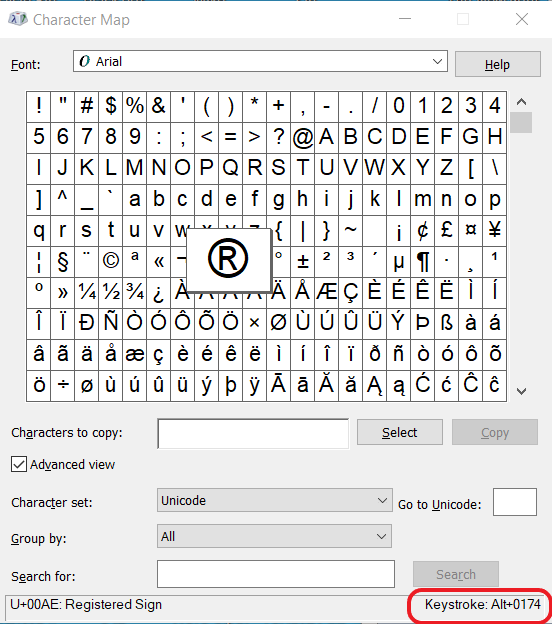Close the Character Map window
Image resolution: width=552 pixels, height=624 pixels.
(x=522, y=19)
